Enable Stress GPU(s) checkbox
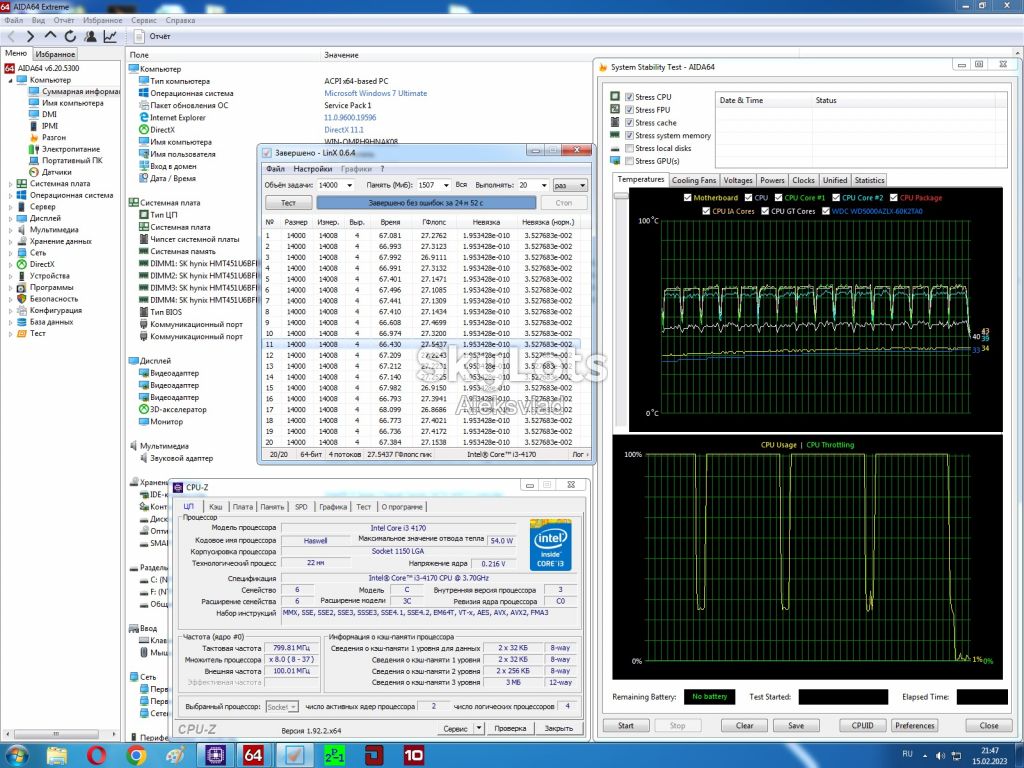This screenshot has height=768, width=1024. coord(630,161)
